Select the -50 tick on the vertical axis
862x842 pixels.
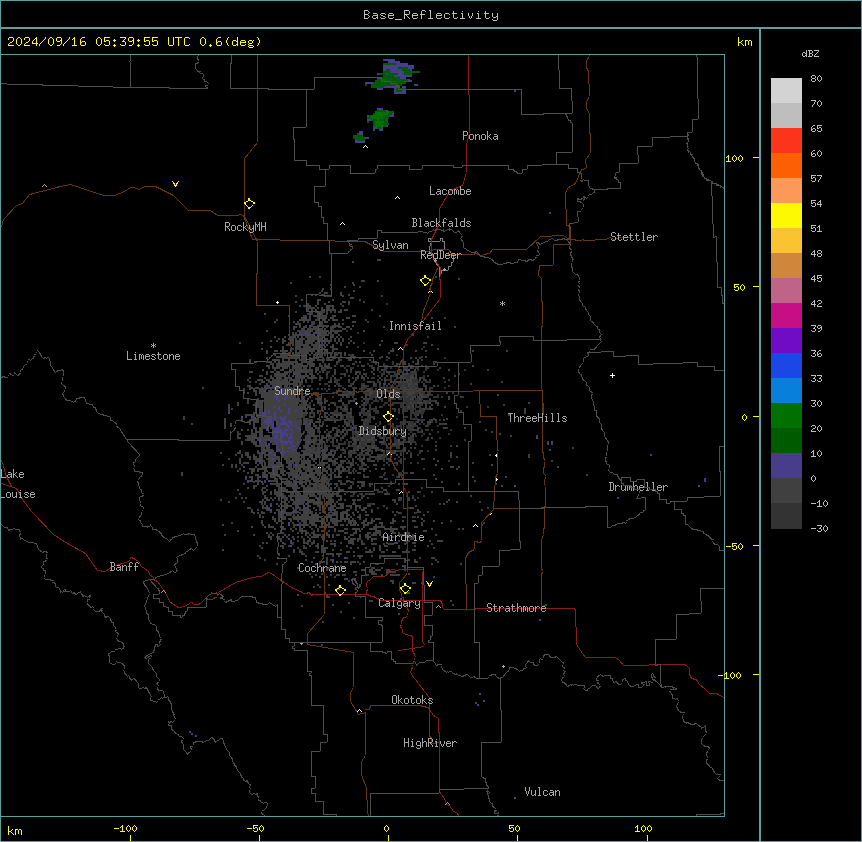(734, 546)
